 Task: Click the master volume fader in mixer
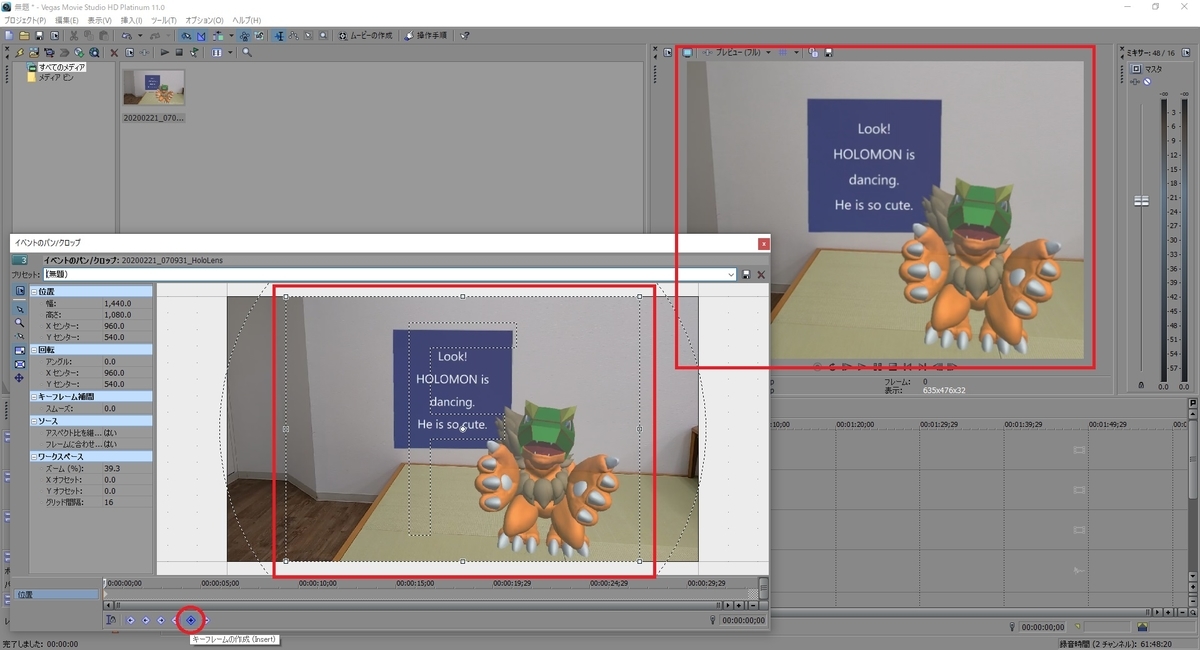[x=1141, y=201]
